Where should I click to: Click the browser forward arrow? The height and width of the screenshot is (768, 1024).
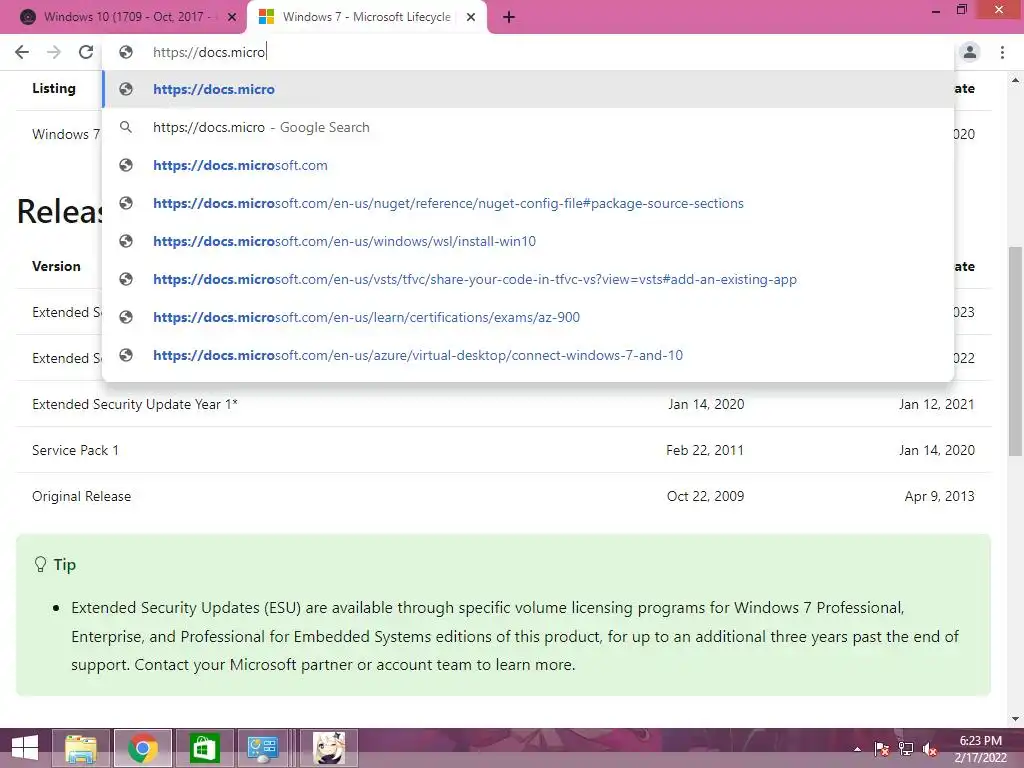click(54, 52)
